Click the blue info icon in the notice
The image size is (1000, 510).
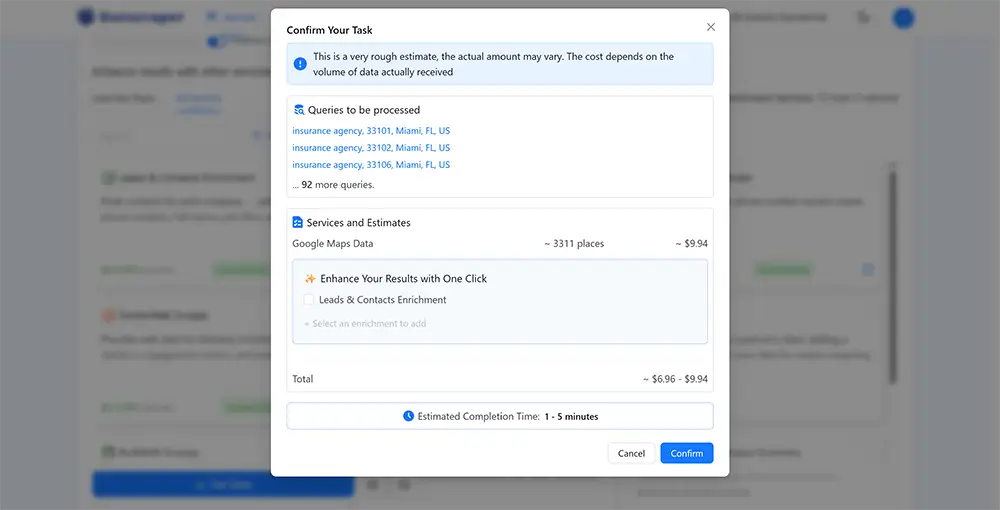[300, 64]
